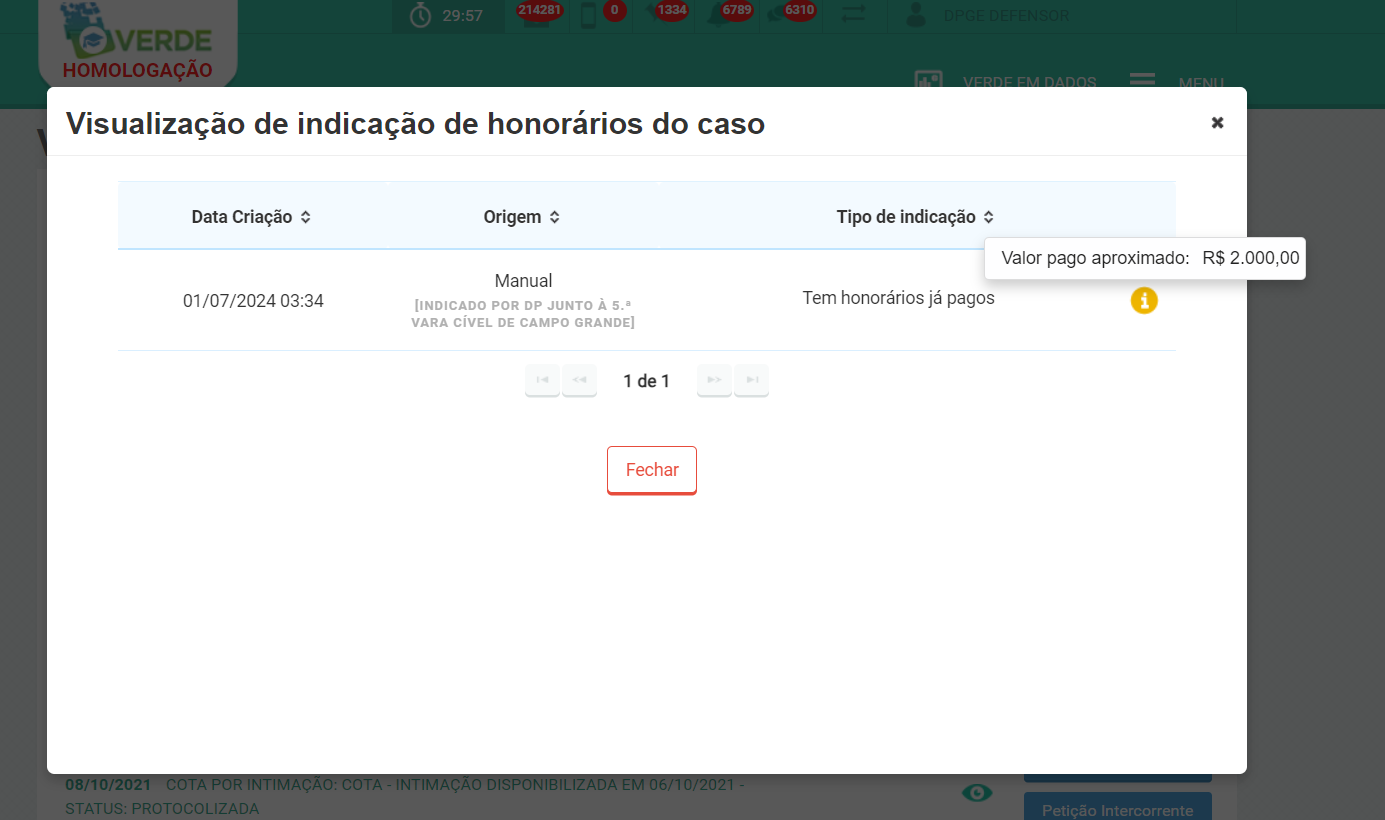Close the modal with the X icon
Screen dimensions: 1385x820
[1217, 122]
